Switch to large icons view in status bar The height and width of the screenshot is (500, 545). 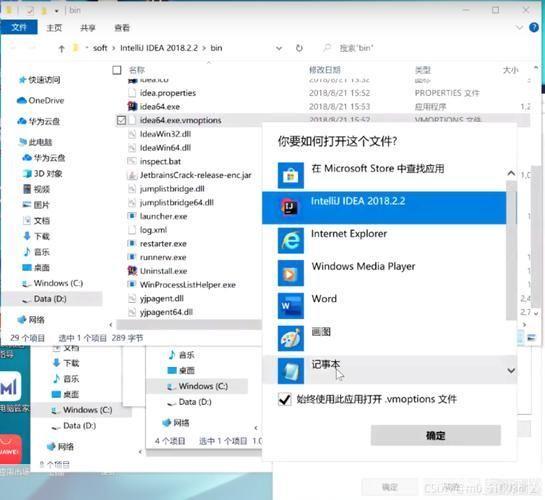tap(531, 337)
